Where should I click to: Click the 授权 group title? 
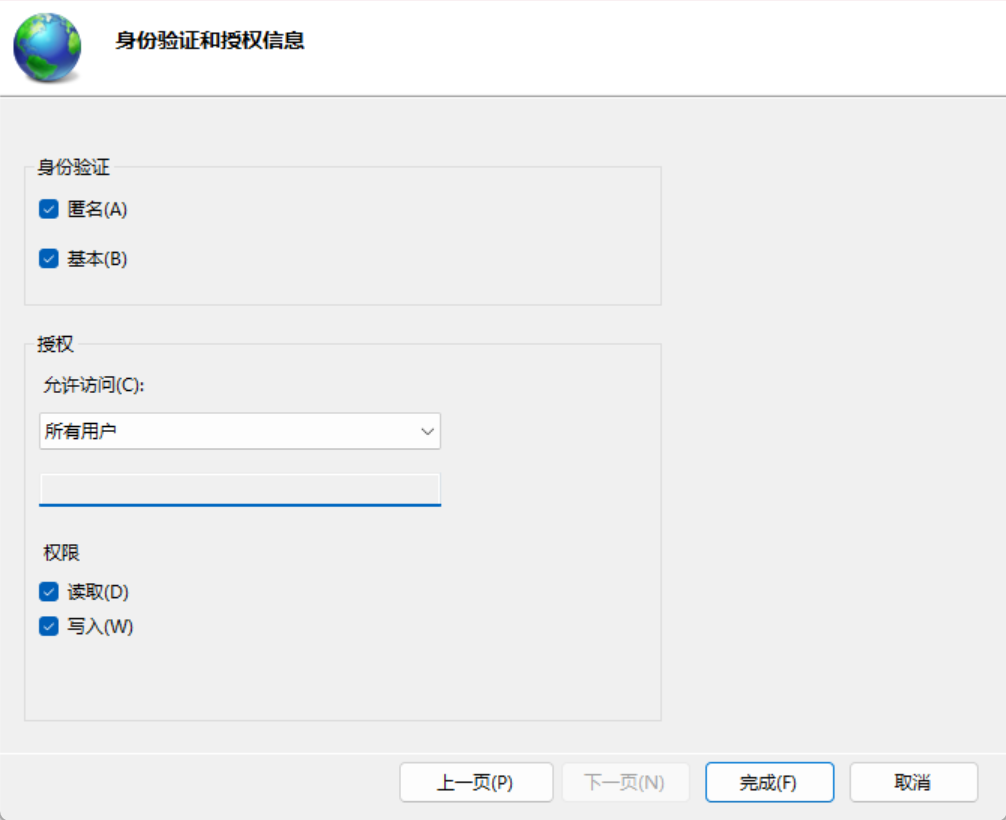pyautogui.click(x=55, y=345)
